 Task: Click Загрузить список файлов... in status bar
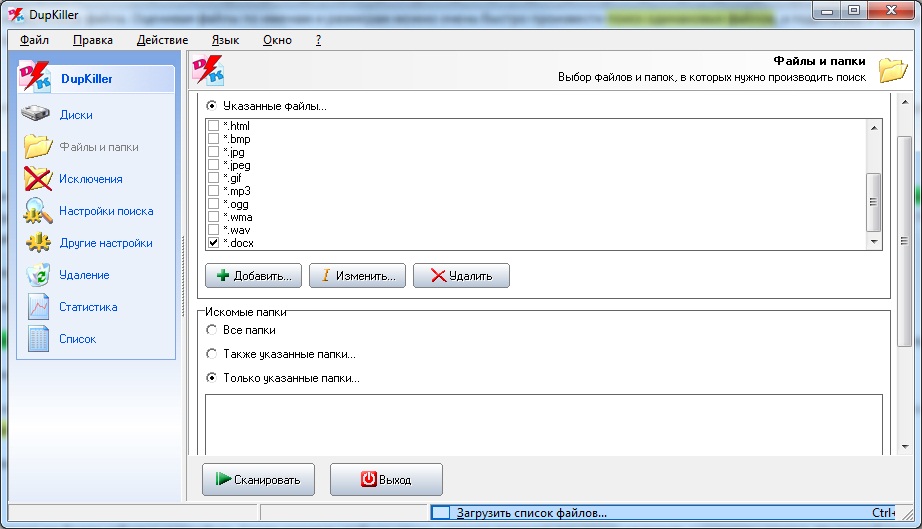pos(532,513)
